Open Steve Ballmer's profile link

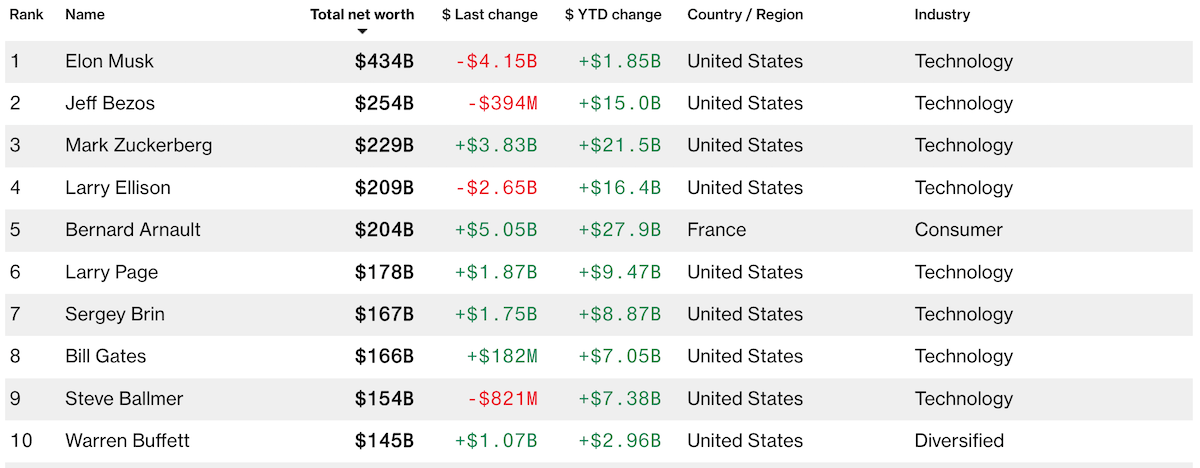pyautogui.click(x=124, y=398)
